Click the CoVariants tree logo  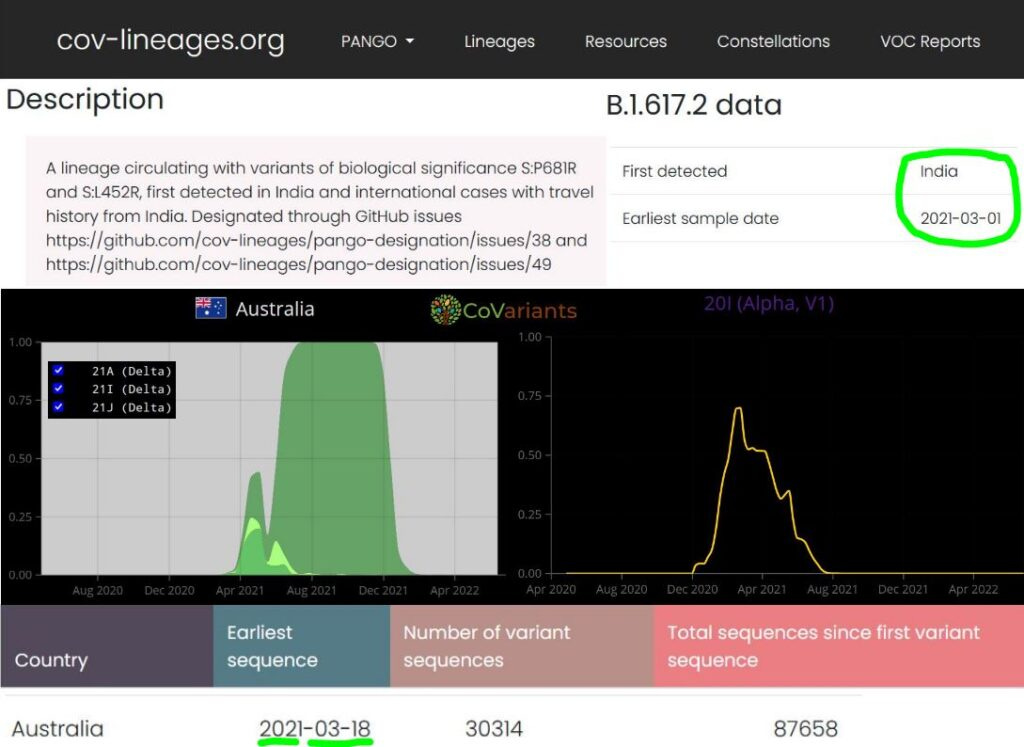click(445, 310)
